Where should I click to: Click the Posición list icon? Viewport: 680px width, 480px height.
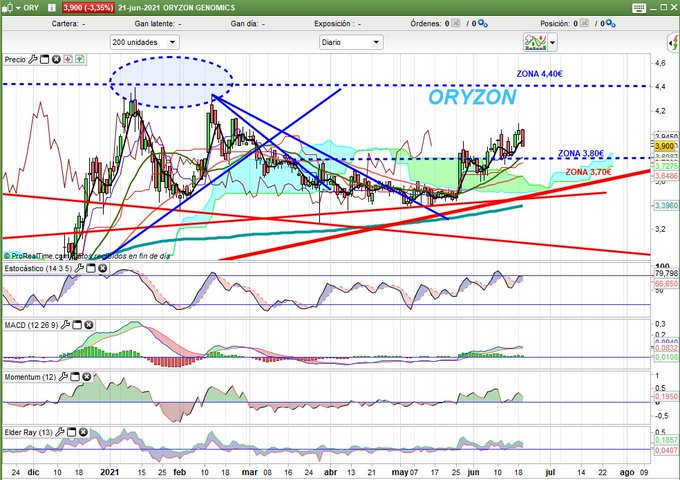coord(585,23)
